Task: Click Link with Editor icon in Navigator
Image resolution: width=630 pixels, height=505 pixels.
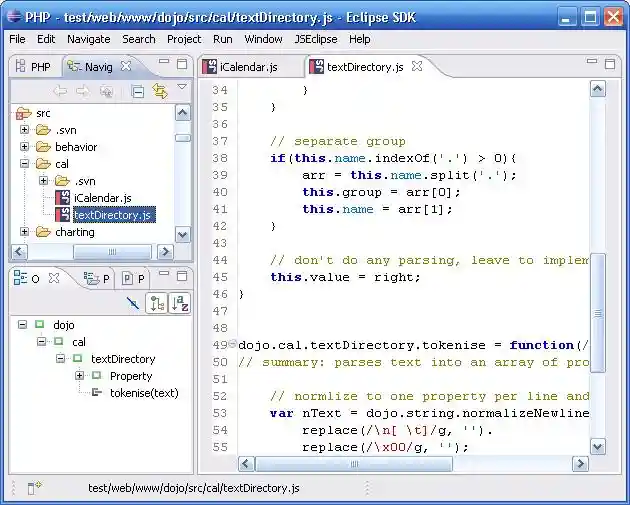Action: tap(159, 91)
